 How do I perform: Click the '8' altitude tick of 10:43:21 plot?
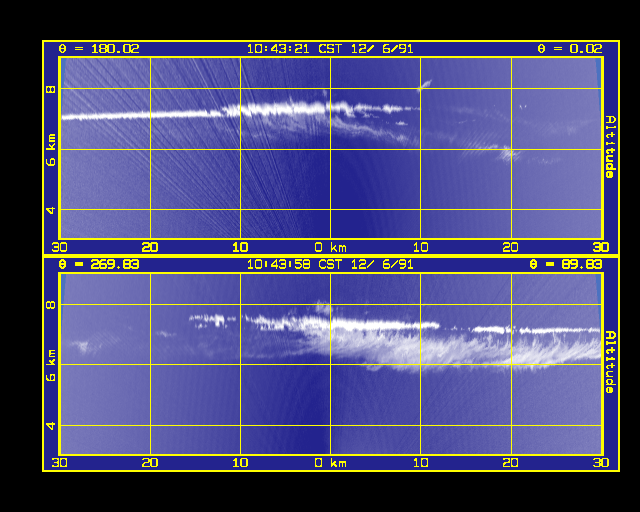pos(51,89)
